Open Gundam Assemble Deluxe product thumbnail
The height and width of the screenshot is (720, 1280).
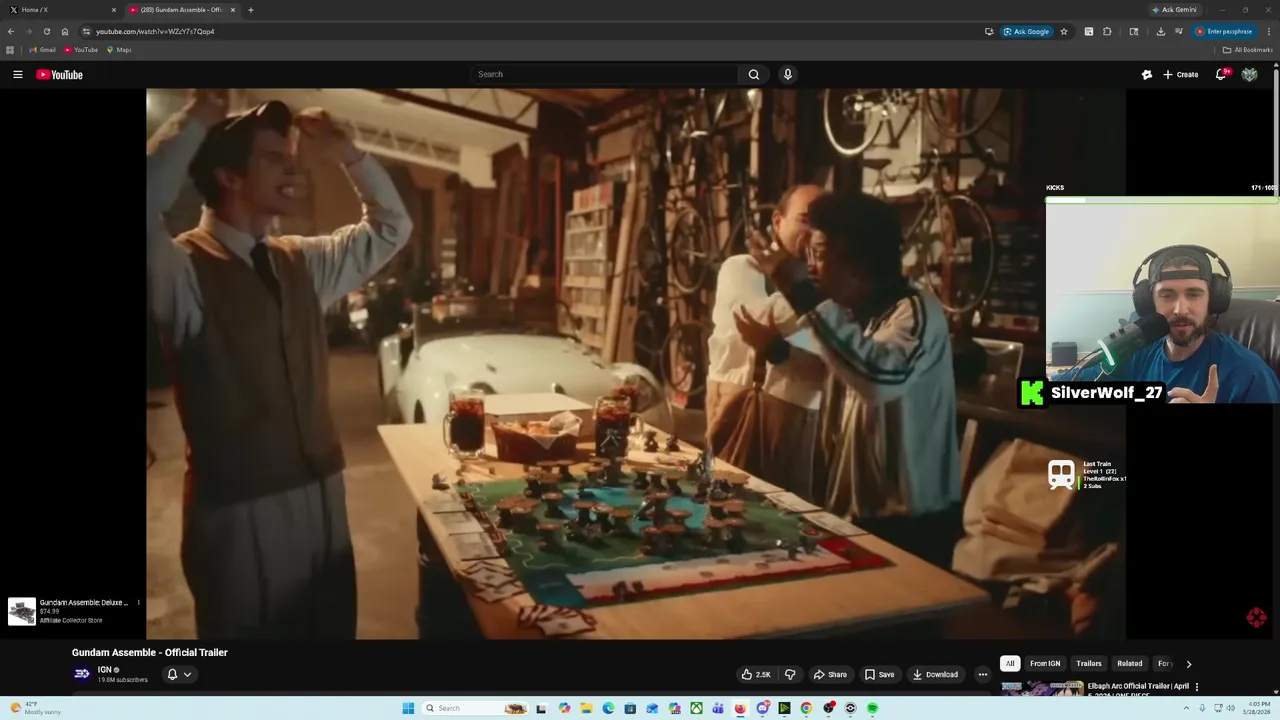coord(22,611)
